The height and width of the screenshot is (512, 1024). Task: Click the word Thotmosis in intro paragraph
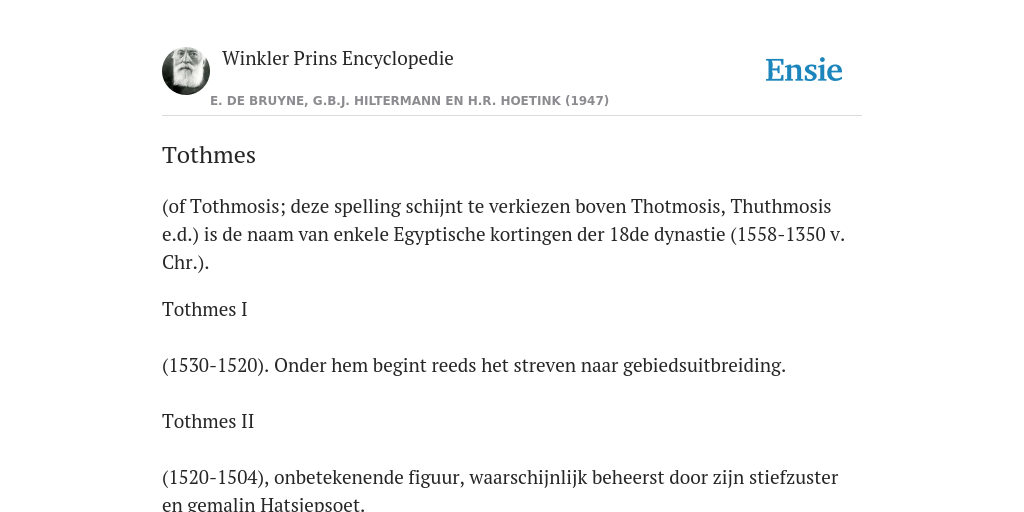(x=677, y=206)
